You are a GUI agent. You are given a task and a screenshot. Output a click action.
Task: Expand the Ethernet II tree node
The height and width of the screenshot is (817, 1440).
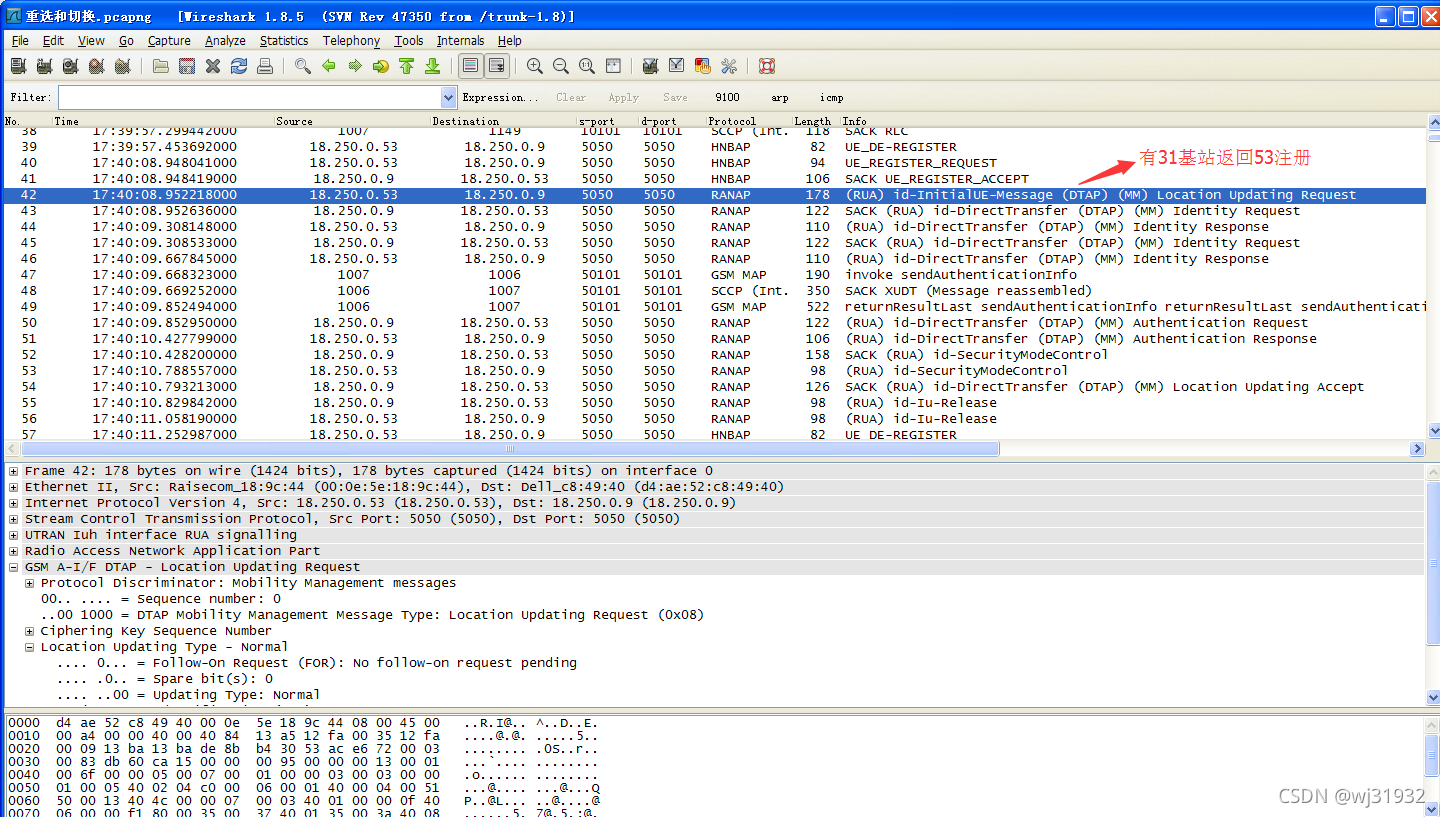click(14, 487)
